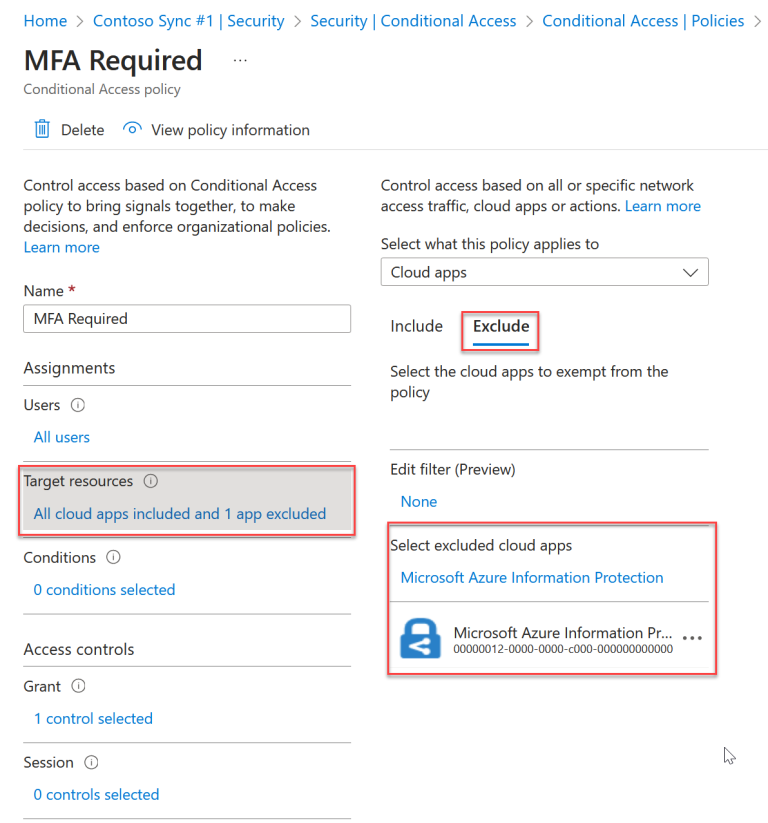Navigate to Home via breadcrumb
The height and width of the screenshot is (823, 768).
click(x=45, y=20)
